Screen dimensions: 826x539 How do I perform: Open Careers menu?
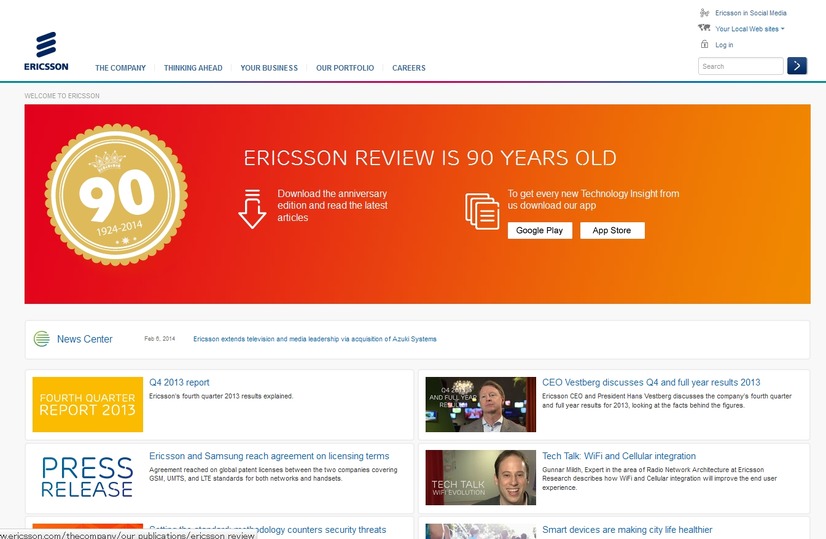pyautogui.click(x=409, y=68)
